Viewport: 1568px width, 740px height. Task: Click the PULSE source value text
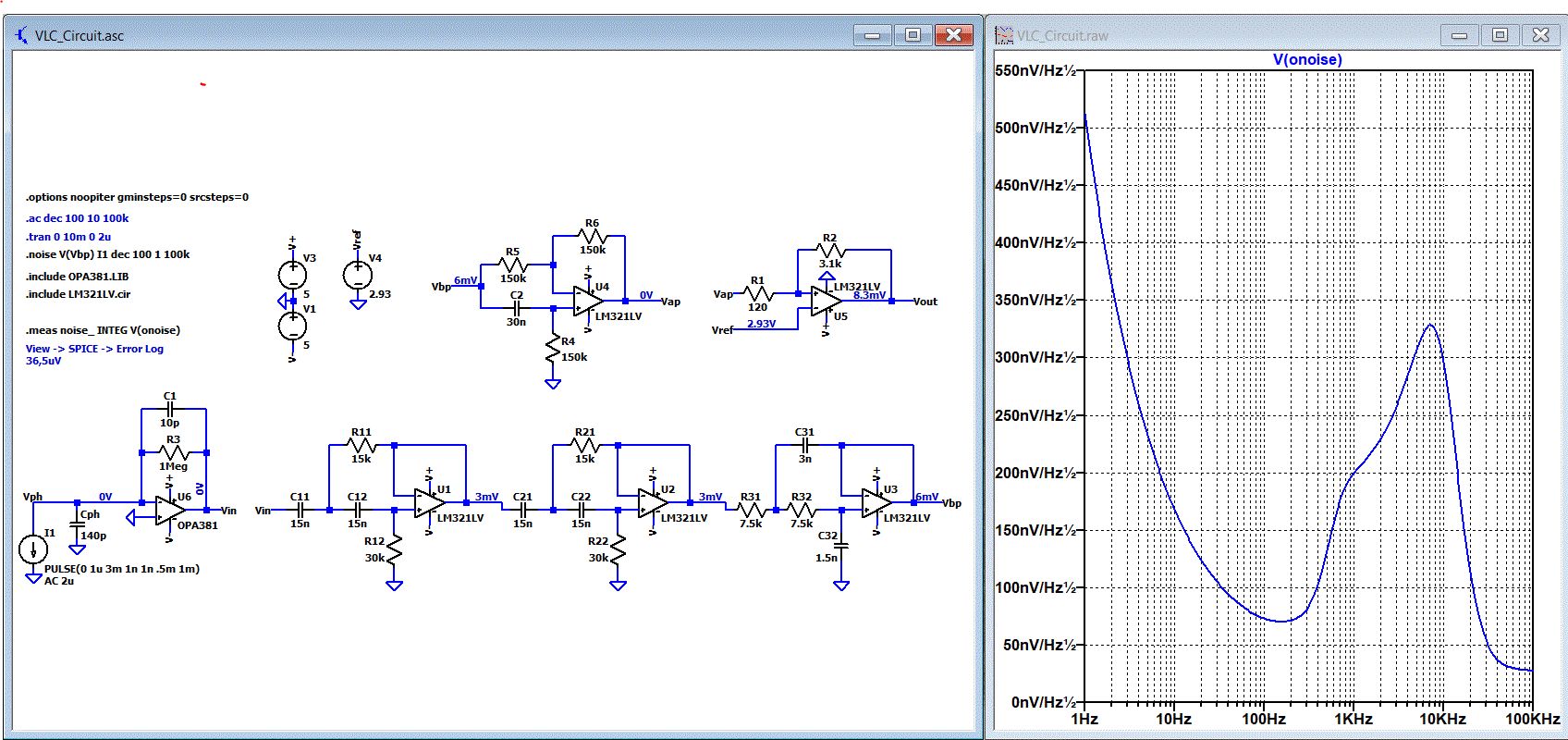(122, 569)
